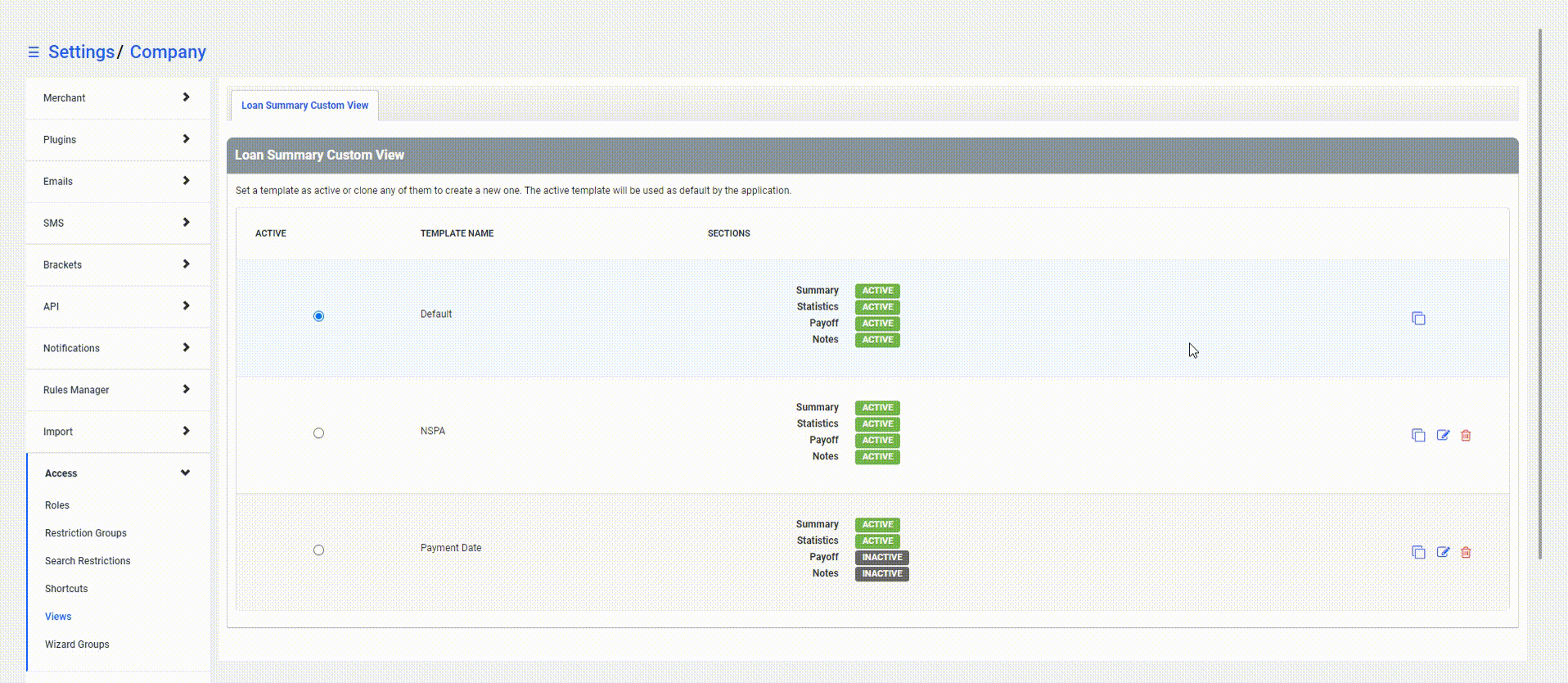Set Payment Date template as active
This screenshot has height=683, width=1568.
[318, 550]
